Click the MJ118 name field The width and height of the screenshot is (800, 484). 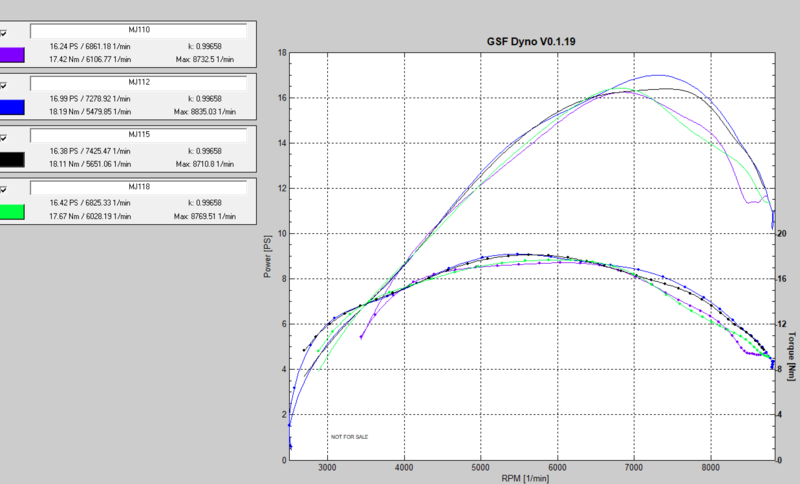click(139, 187)
